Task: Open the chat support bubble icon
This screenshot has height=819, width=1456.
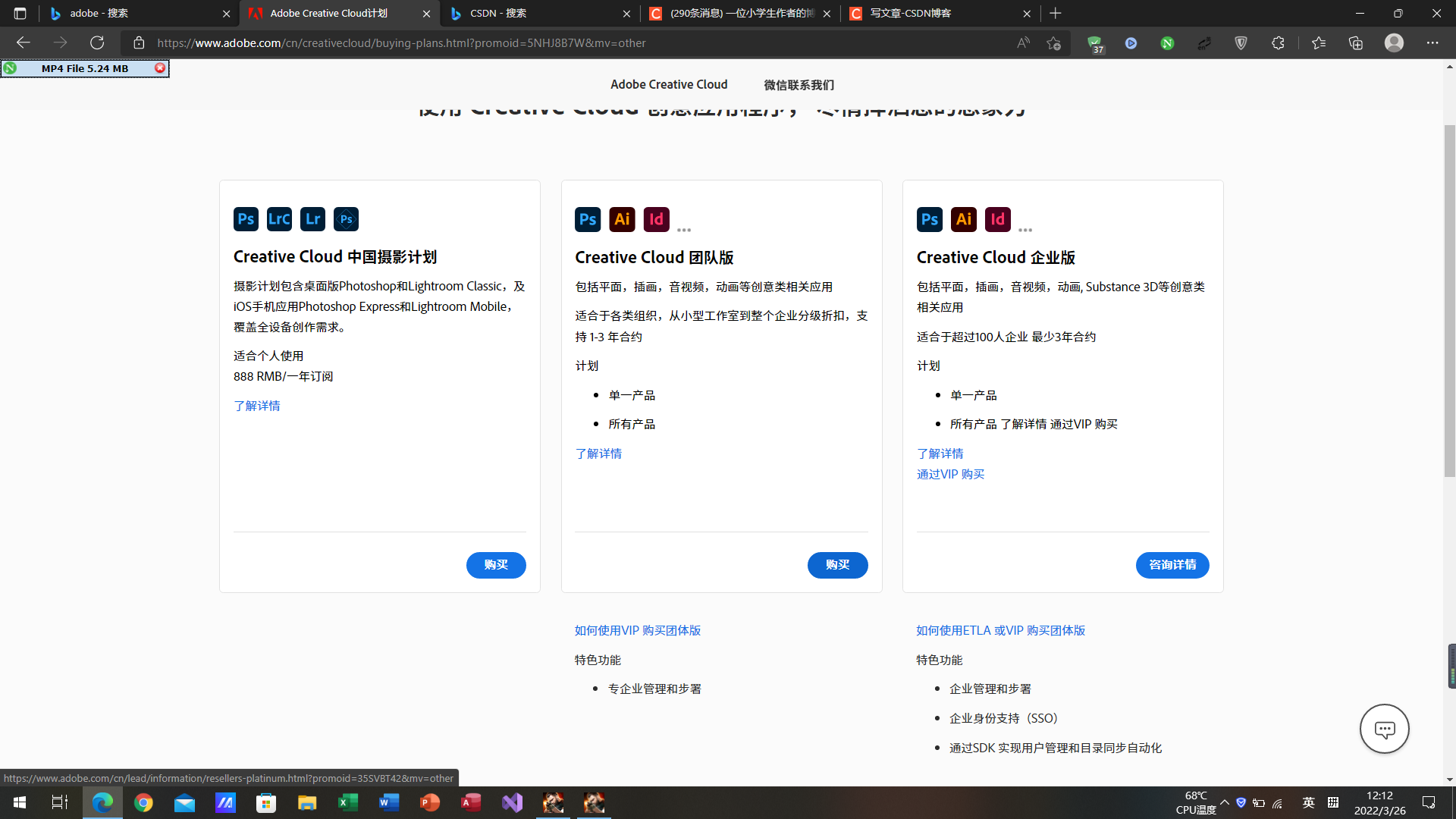Action: [x=1384, y=729]
